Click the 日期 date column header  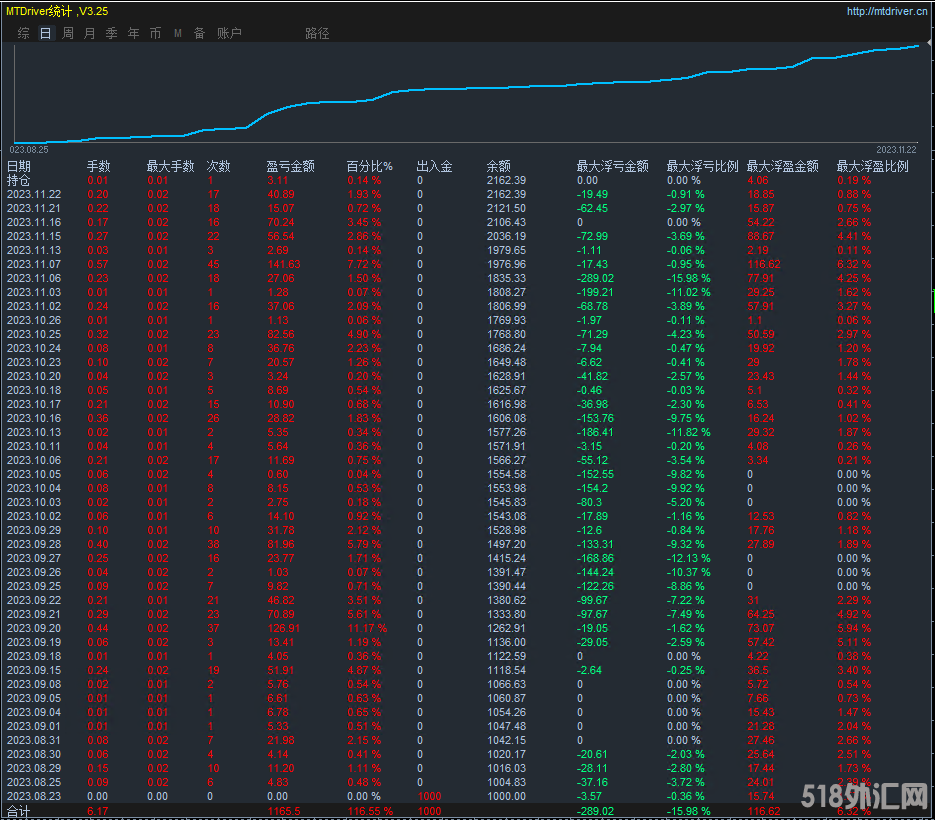tap(19, 166)
